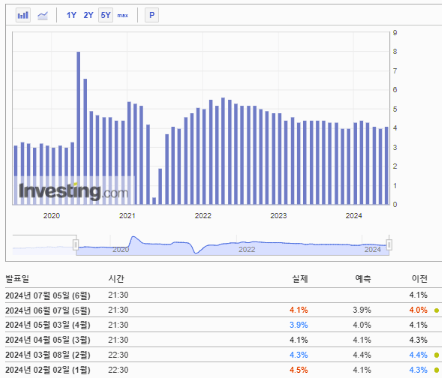
Task: Click the latest bar at far right of chart
Action: [x=387, y=166]
